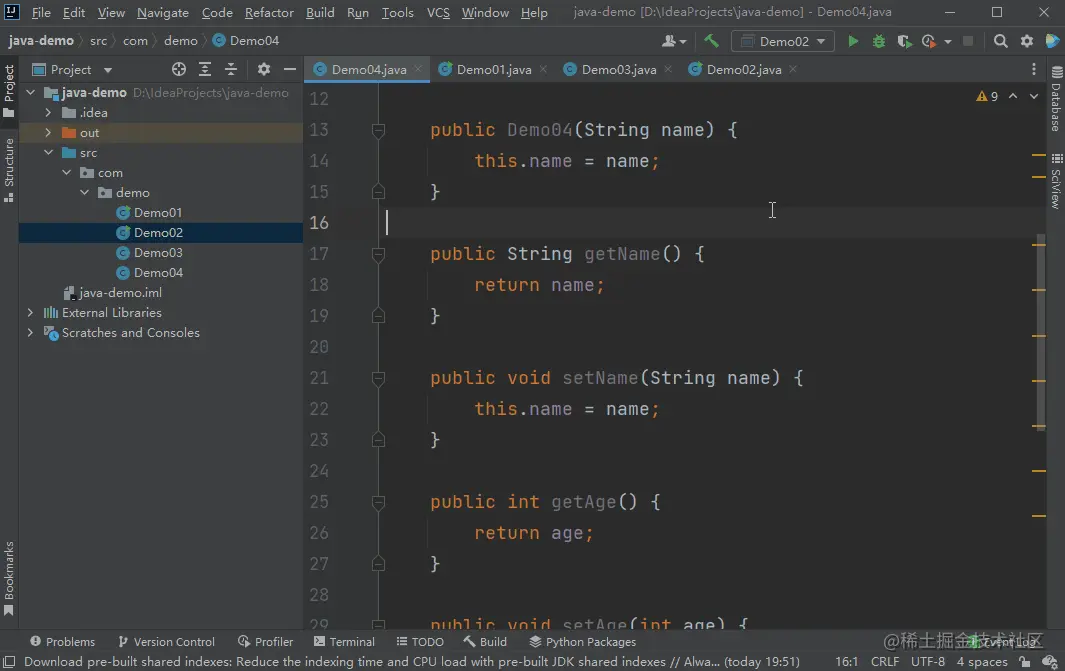The width and height of the screenshot is (1065, 671).
Task: Open the TODO tool window
Action: pos(420,642)
